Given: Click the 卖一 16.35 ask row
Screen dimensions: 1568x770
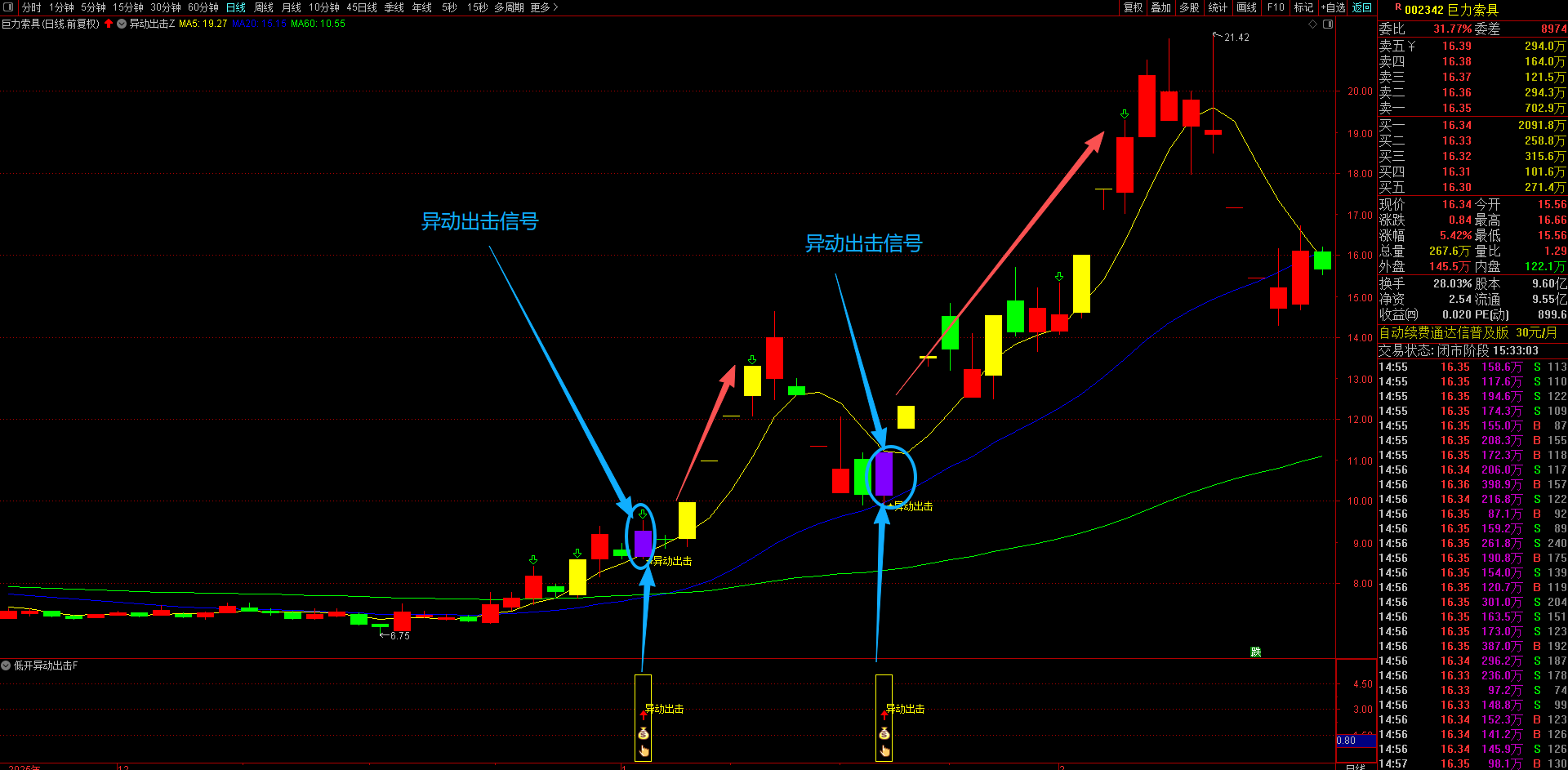Looking at the screenshot, I should click(1472, 108).
